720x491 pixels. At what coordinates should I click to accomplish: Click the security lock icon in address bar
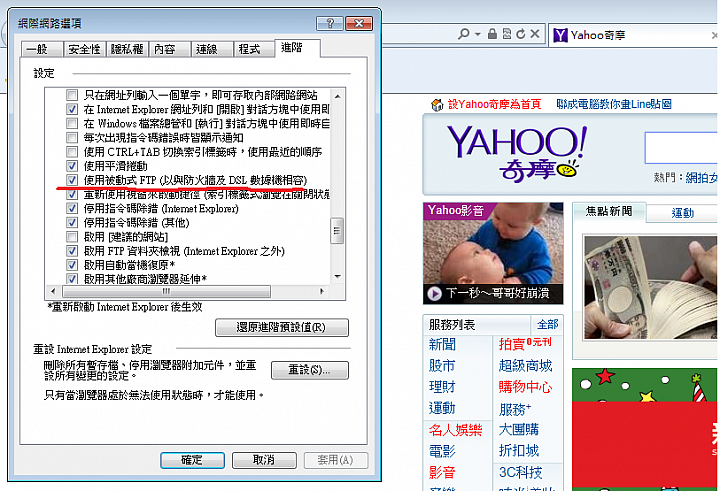[x=492, y=34]
